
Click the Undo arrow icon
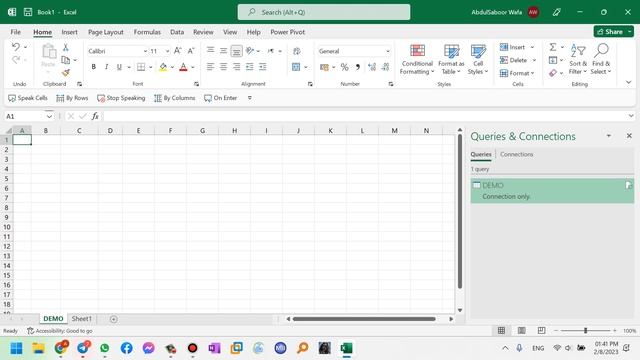coord(16,47)
